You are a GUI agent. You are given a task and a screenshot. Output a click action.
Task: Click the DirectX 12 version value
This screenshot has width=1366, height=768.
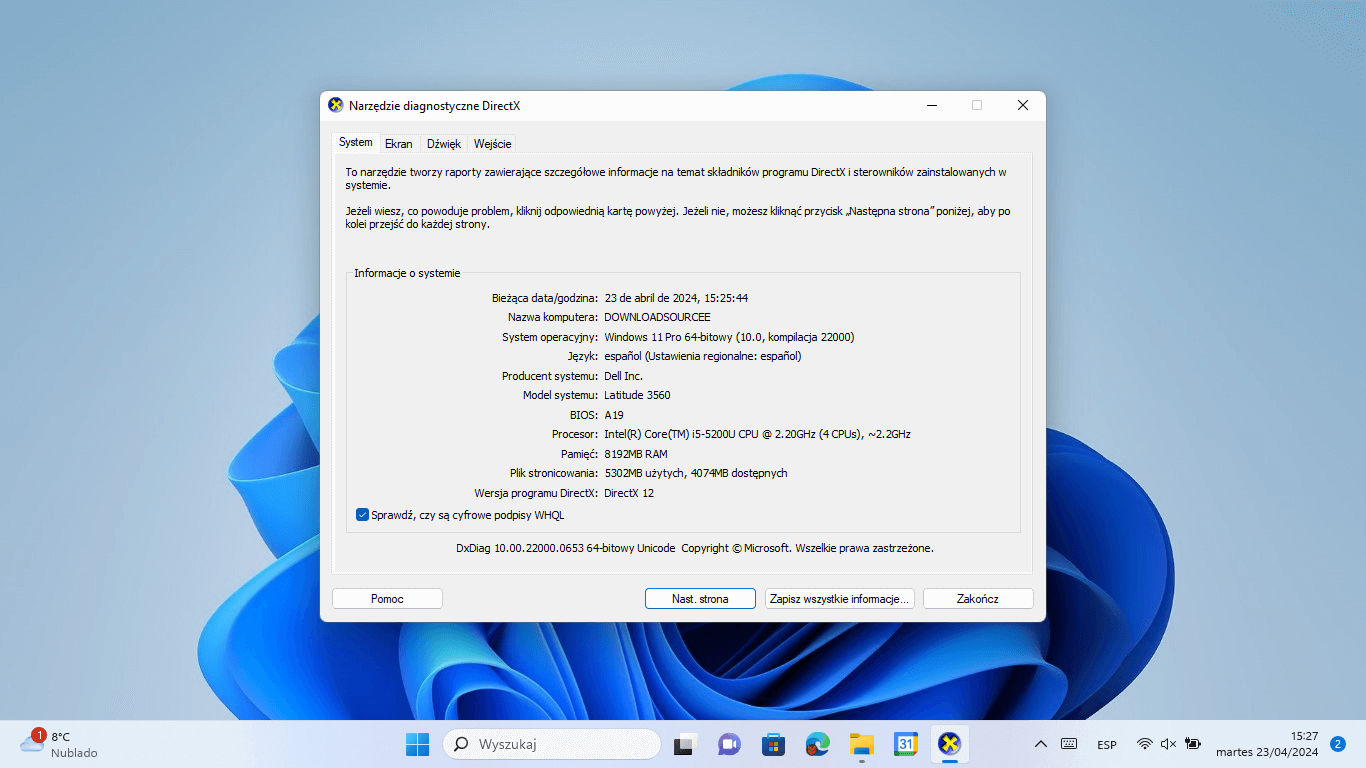[629, 493]
